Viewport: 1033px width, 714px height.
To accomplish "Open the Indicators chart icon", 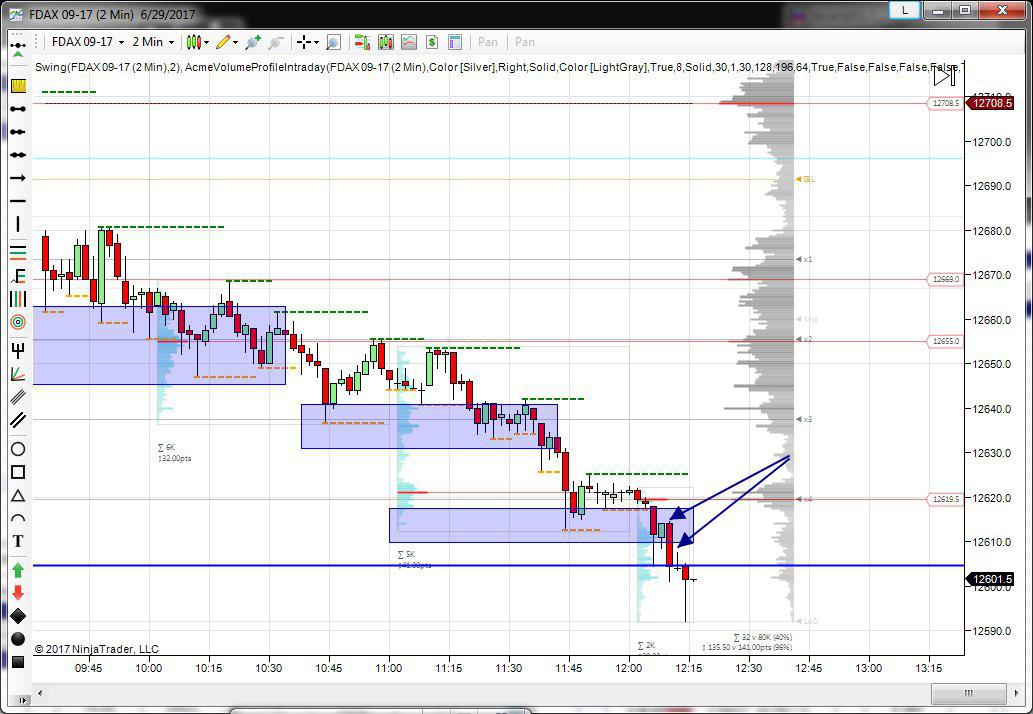I will 408,42.
